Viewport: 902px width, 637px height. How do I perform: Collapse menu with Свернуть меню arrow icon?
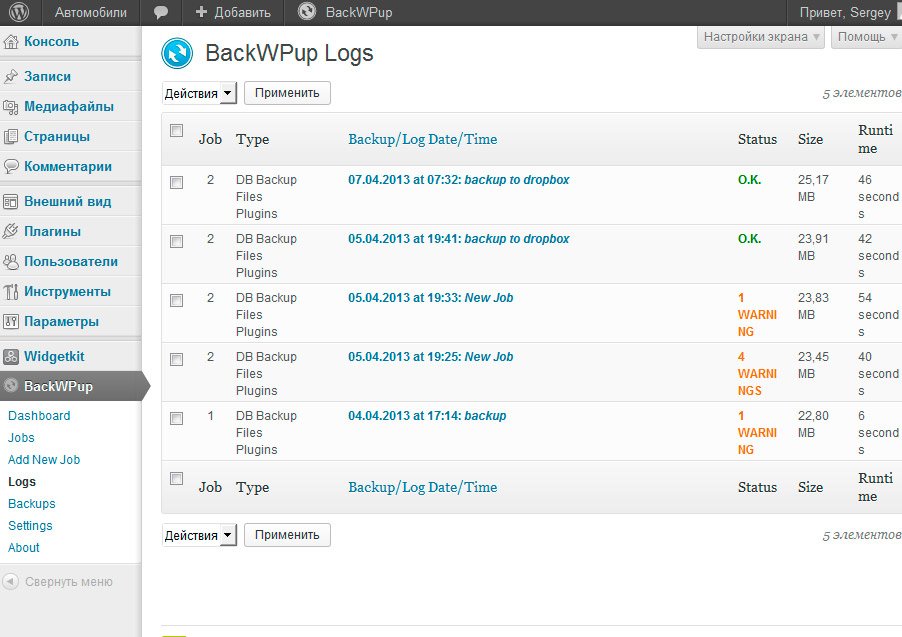[x=10, y=582]
